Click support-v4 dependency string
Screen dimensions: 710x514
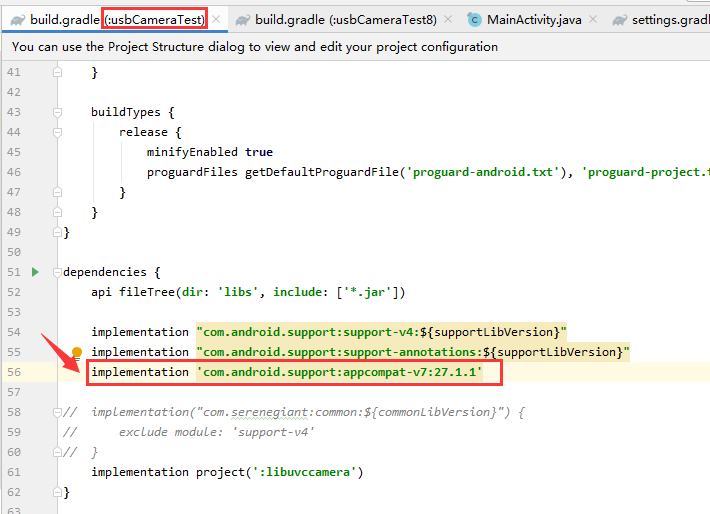(381, 332)
